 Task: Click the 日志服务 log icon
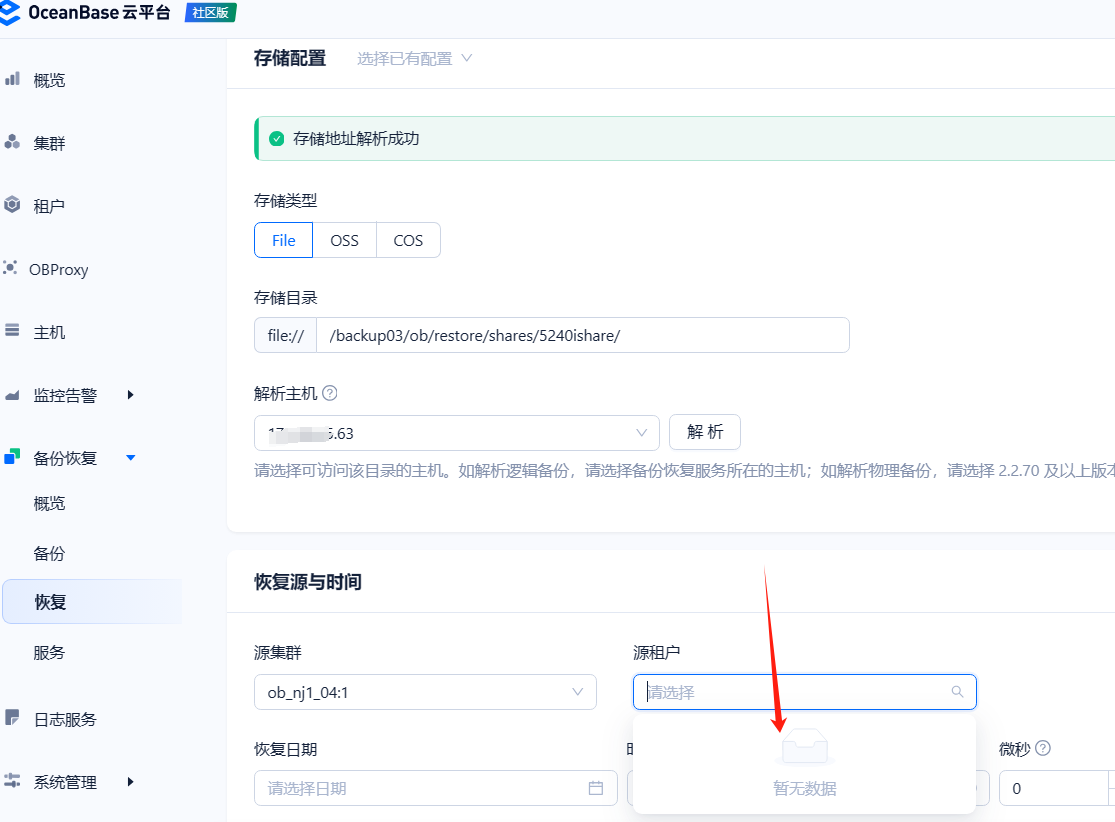coord(12,717)
